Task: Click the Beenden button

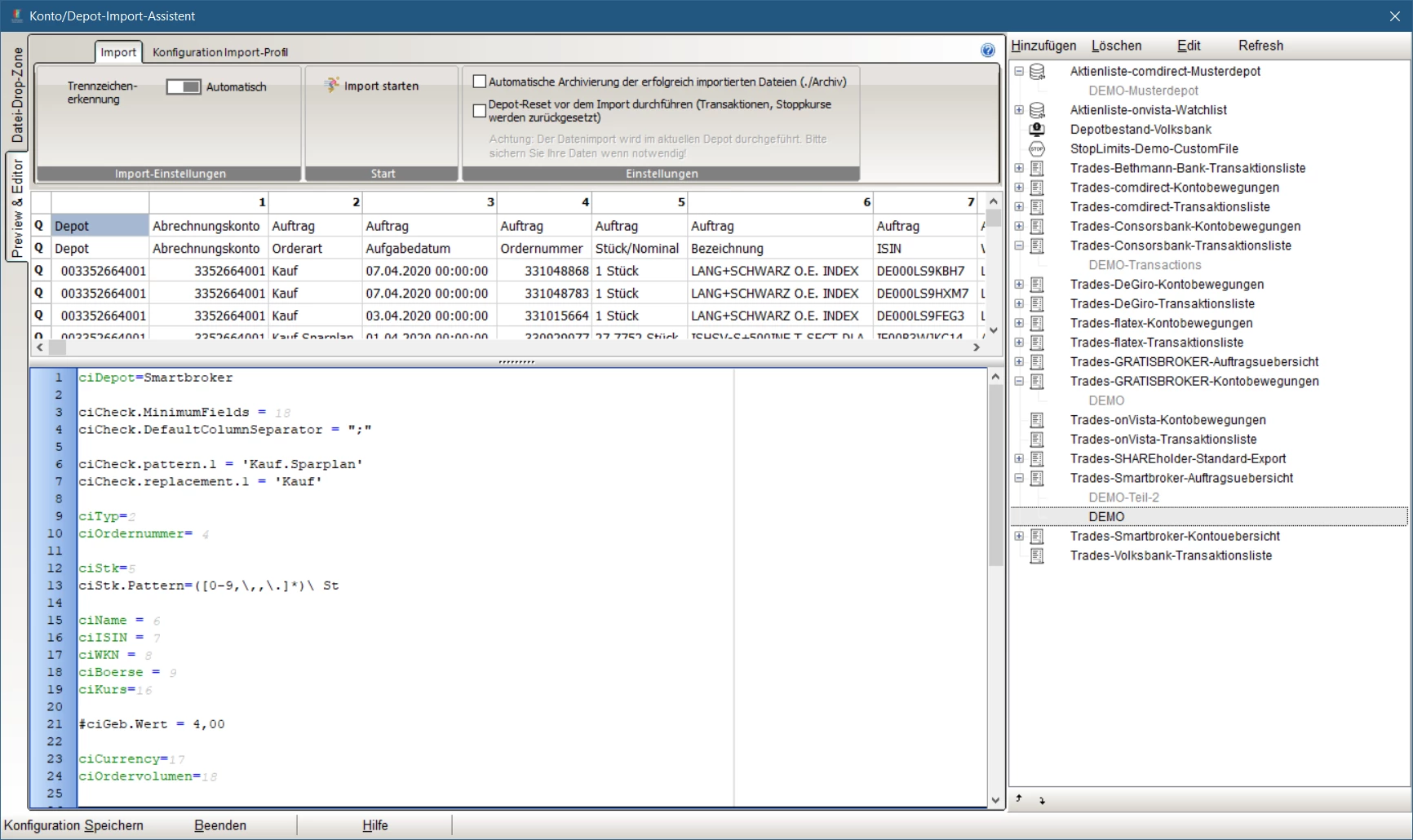Action: point(220,825)
